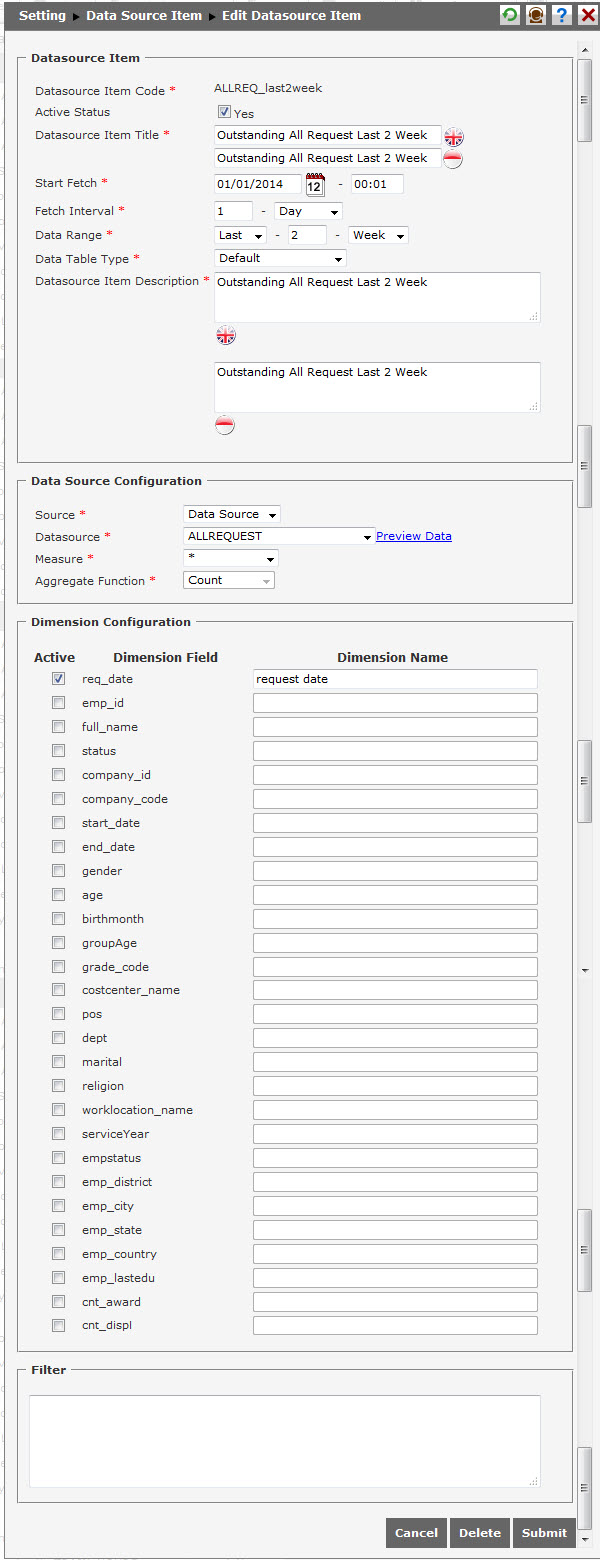Open the Aggregate Function Count dropdown
This screenshot has width=600, height=1560.
pyautogui.click(x=229, y=580)
